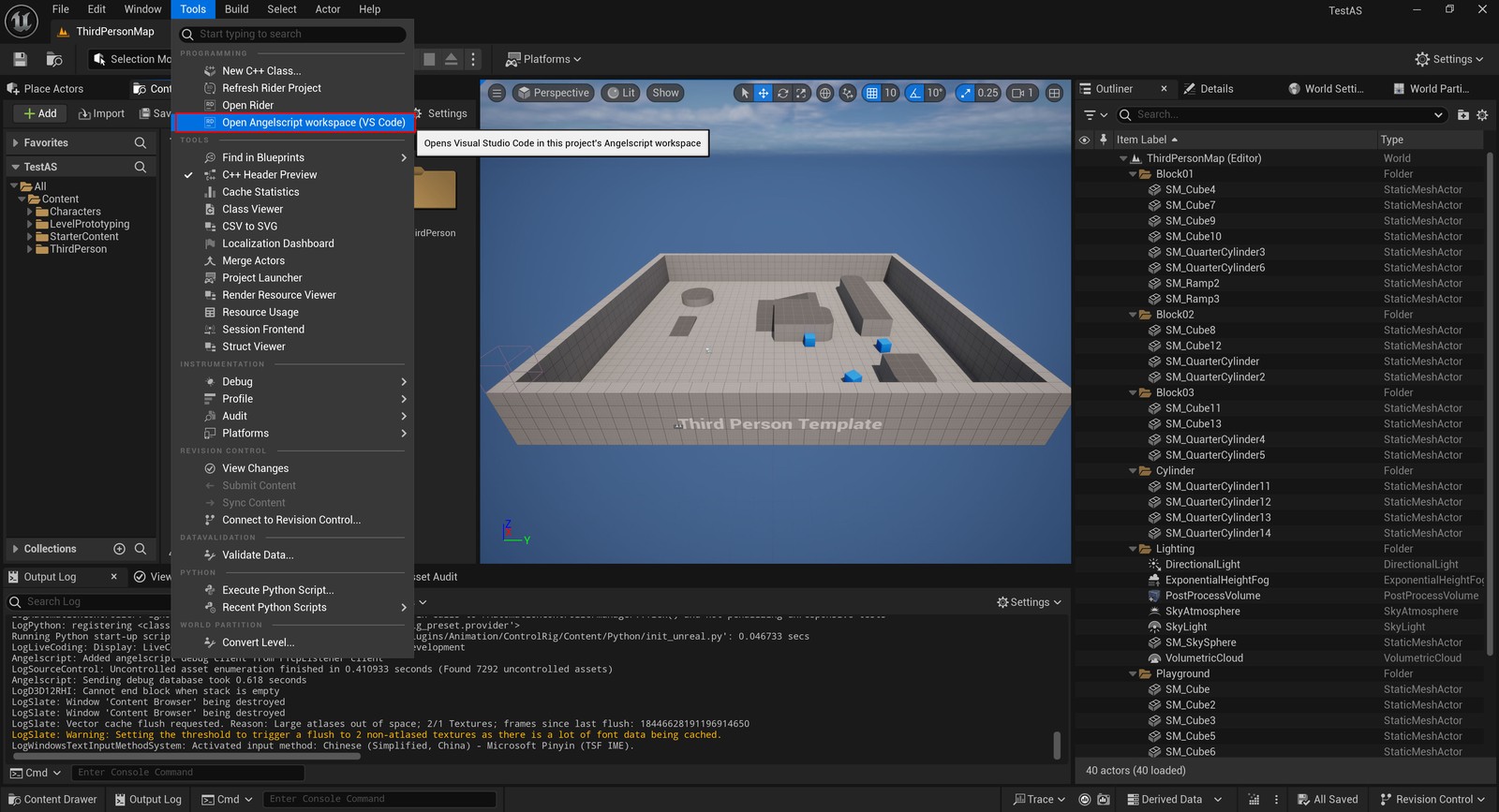This screenshot has height=812, width=1499.
Task: Open the Content Drawer button
Action: pyautogui.click(x=52, y=799)
